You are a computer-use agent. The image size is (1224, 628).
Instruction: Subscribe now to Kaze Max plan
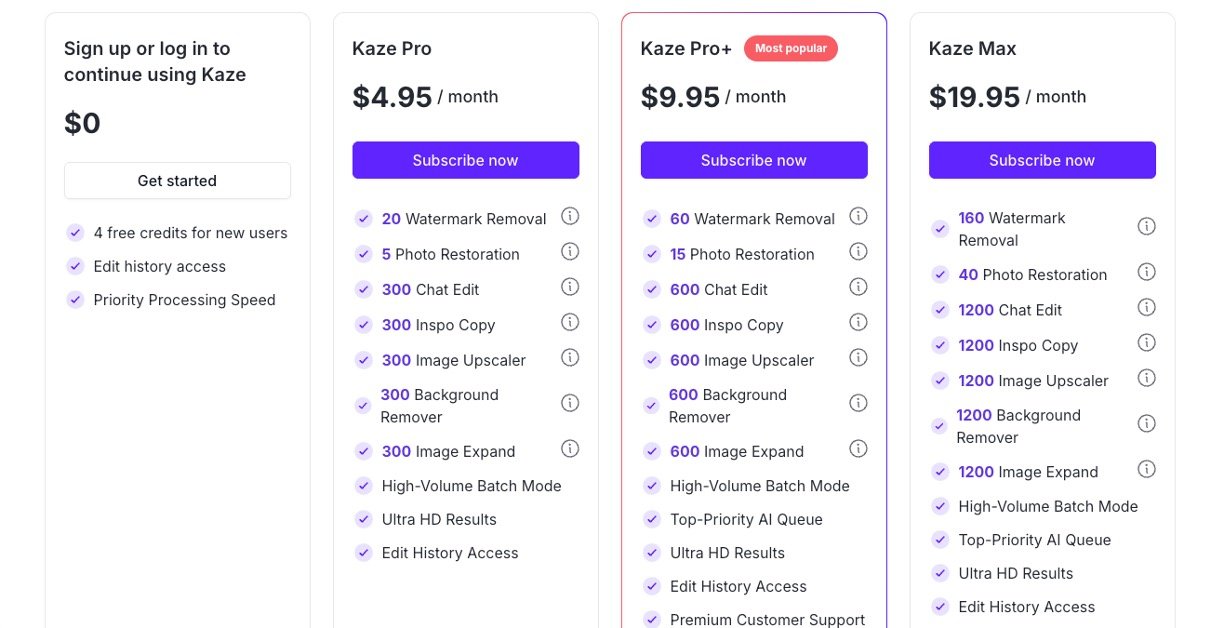coord(1041,160)
